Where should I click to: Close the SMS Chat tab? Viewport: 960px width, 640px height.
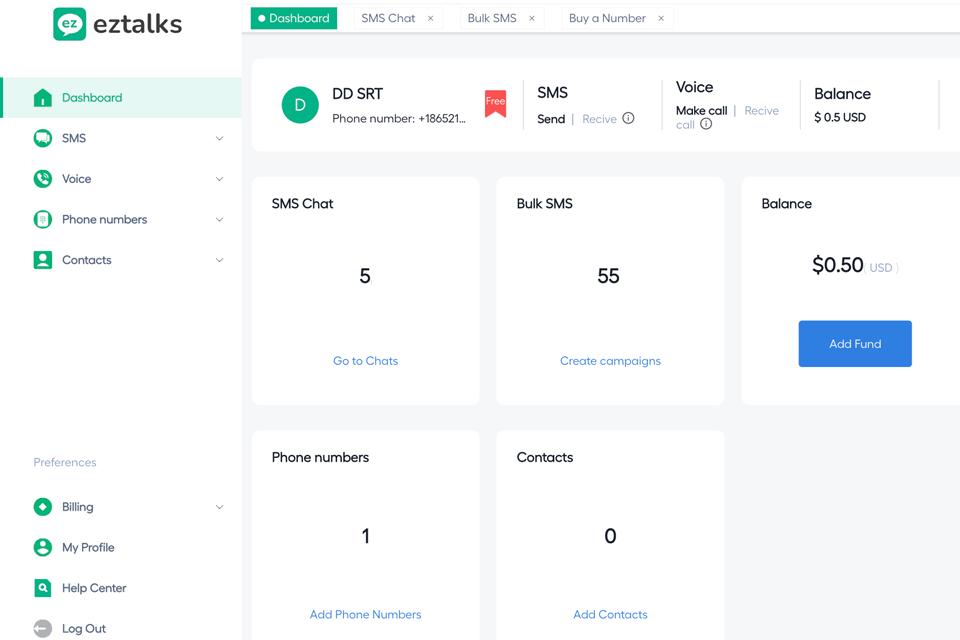[430, 18]
